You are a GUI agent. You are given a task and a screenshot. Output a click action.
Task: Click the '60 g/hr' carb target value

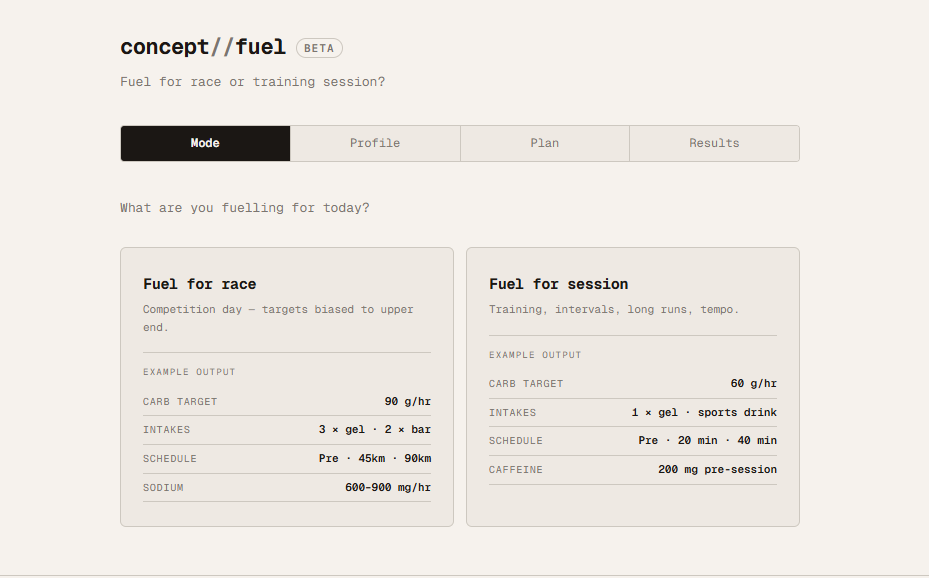click(754, 384)
